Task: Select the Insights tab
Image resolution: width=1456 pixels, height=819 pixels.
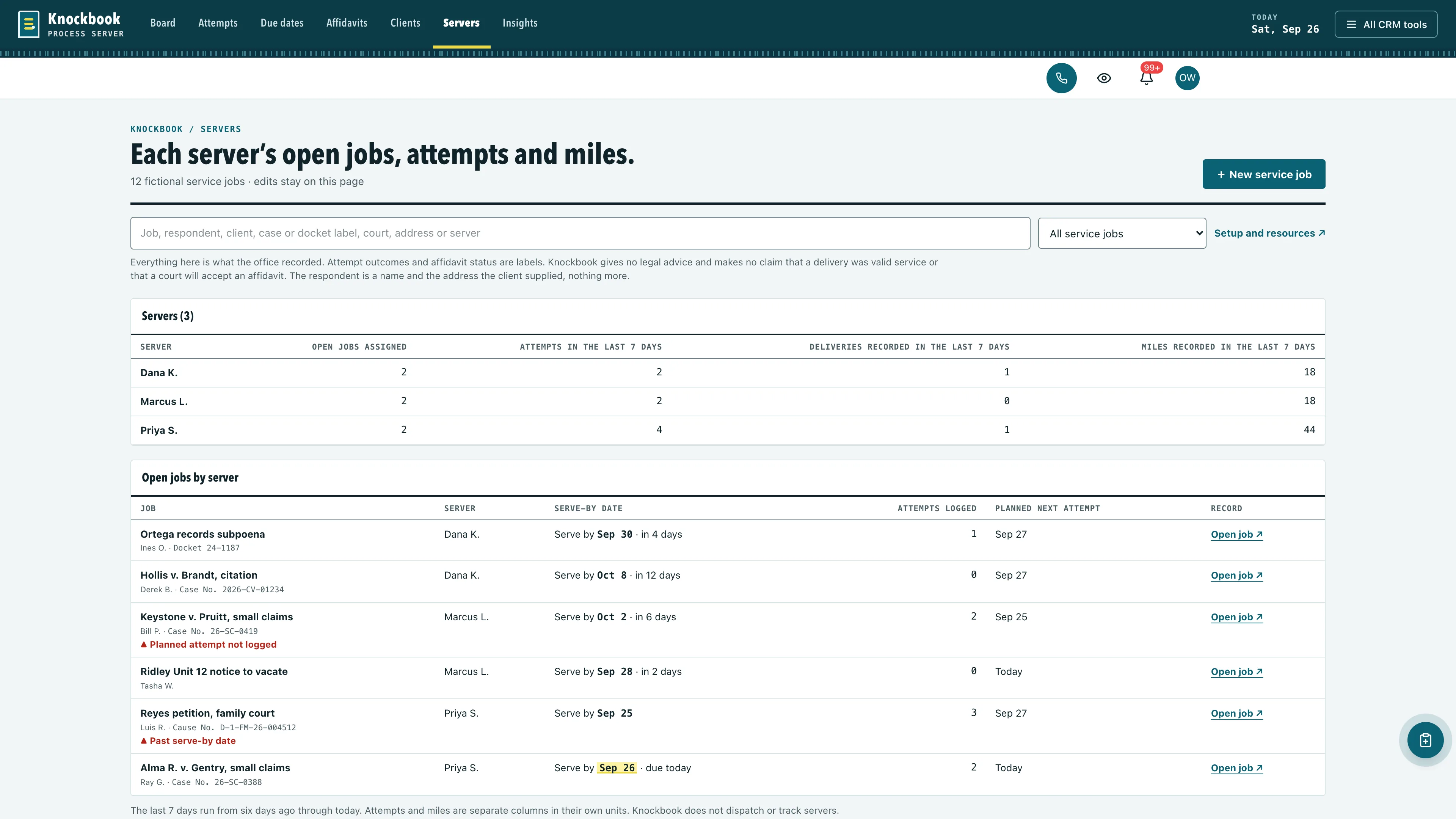Action: click(x=519, y=23)
